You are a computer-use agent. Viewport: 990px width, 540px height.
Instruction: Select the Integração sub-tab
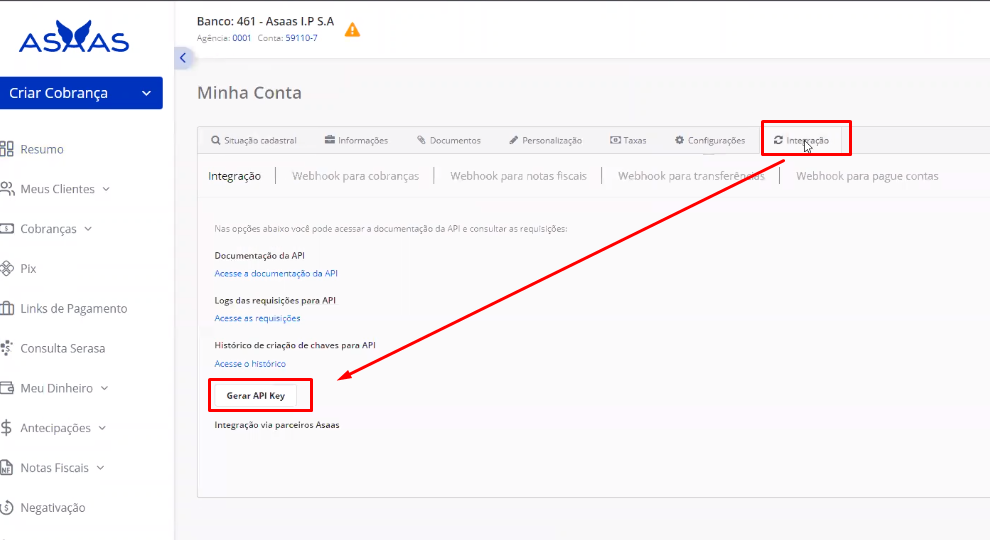click(x=234, y=176)
